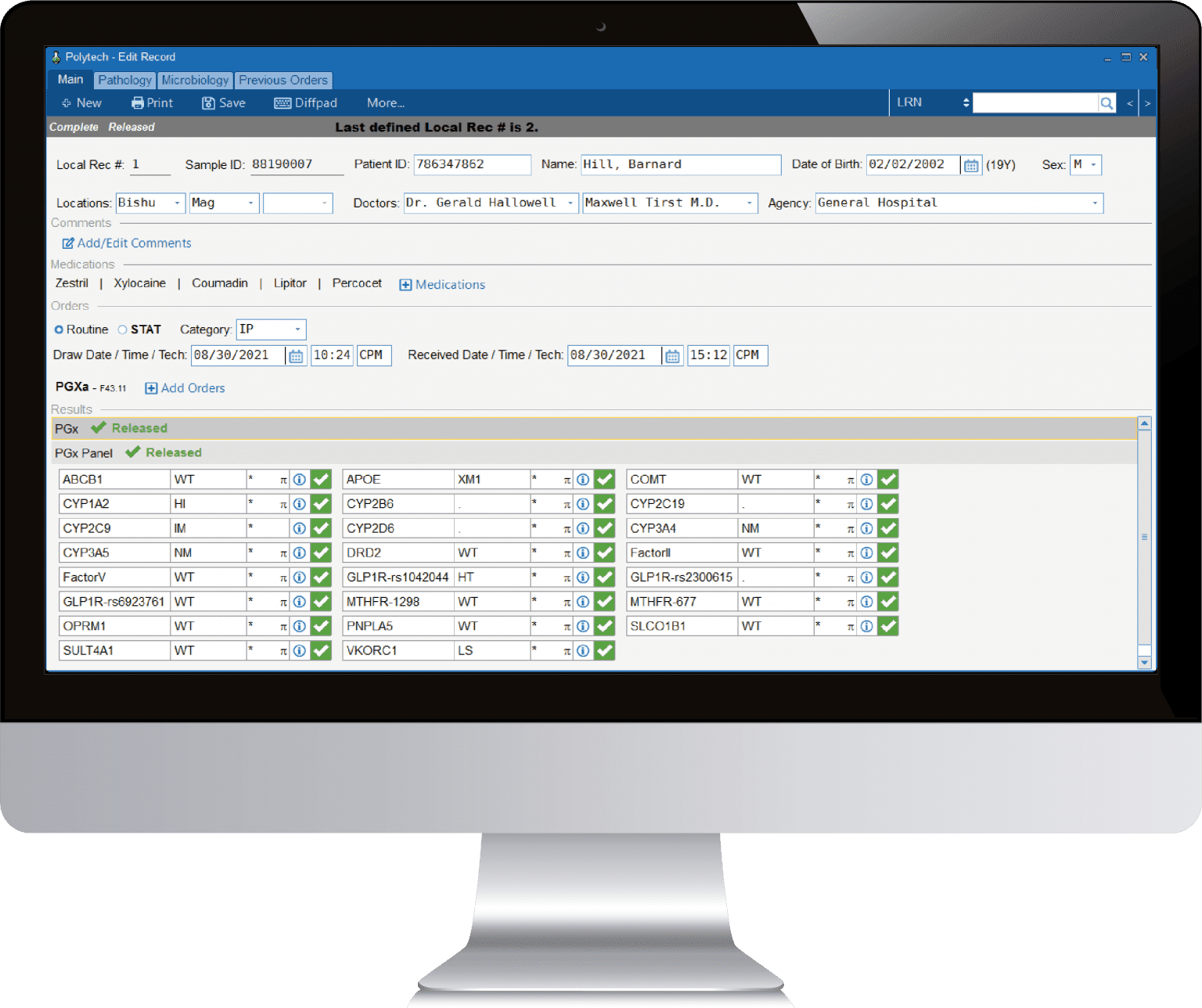The width and height of the screenshot is (1202, 1008).
Task: Open info icon for ABCB1
Action: (300, 480)
